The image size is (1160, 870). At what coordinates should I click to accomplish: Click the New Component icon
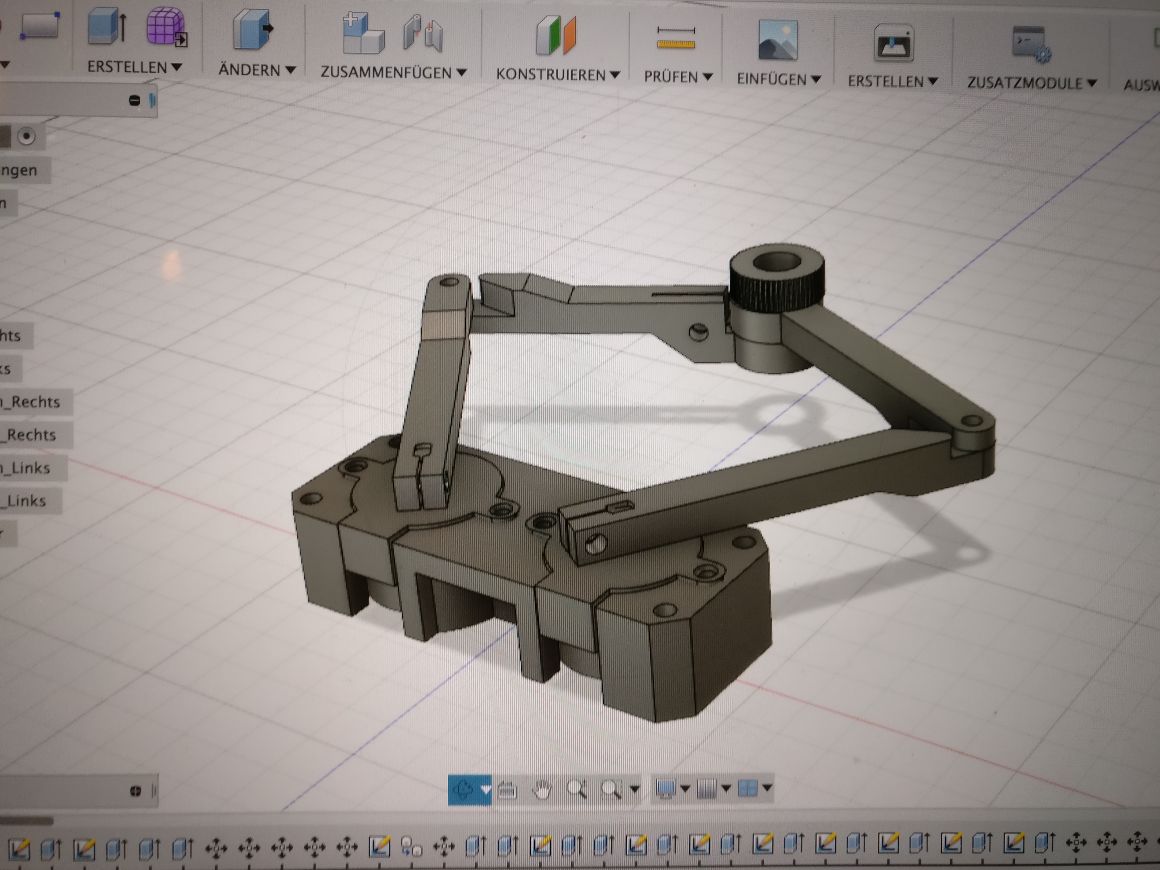coord(362,33)
